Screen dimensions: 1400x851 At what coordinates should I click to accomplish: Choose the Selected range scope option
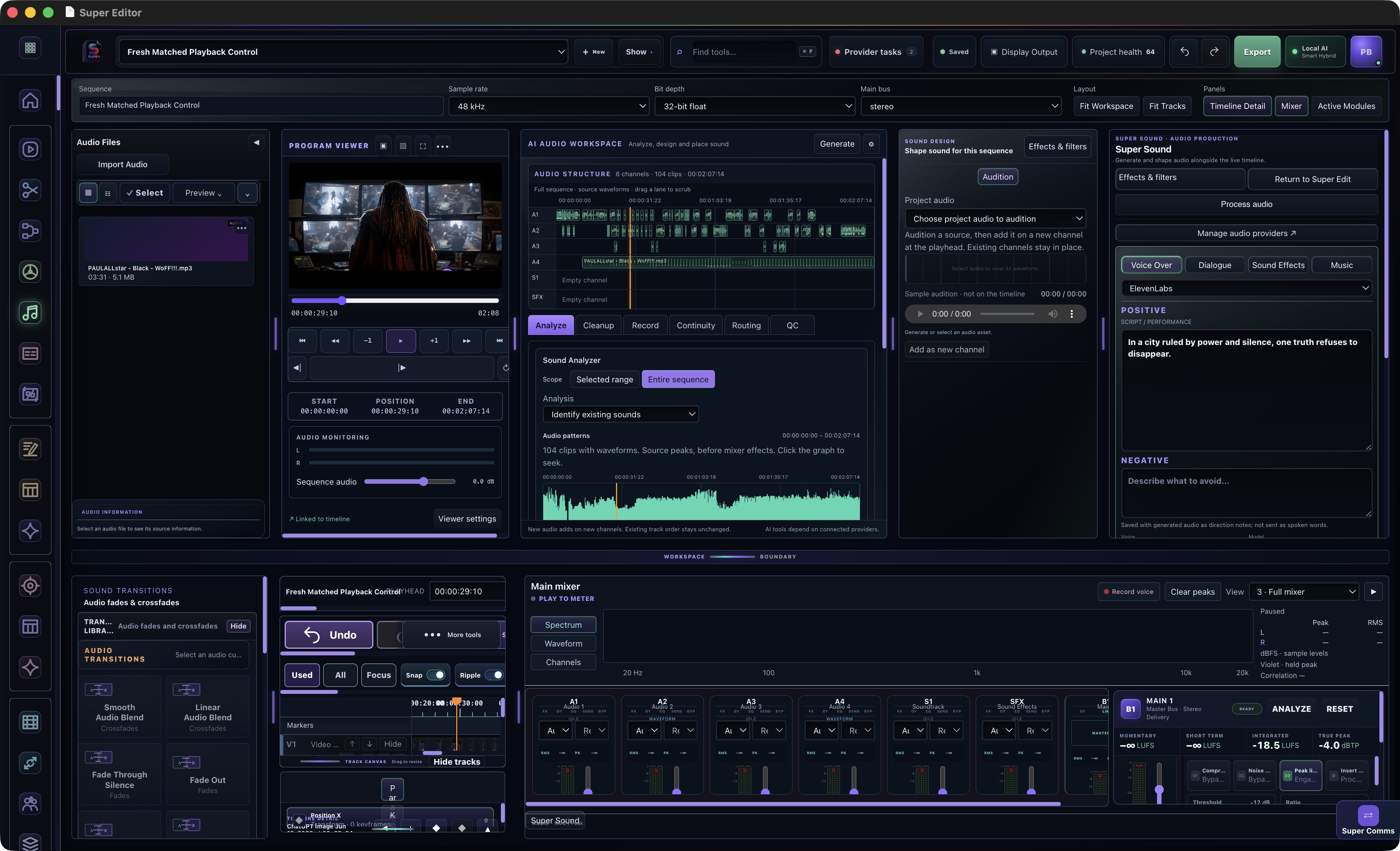(x=605, y=380)
